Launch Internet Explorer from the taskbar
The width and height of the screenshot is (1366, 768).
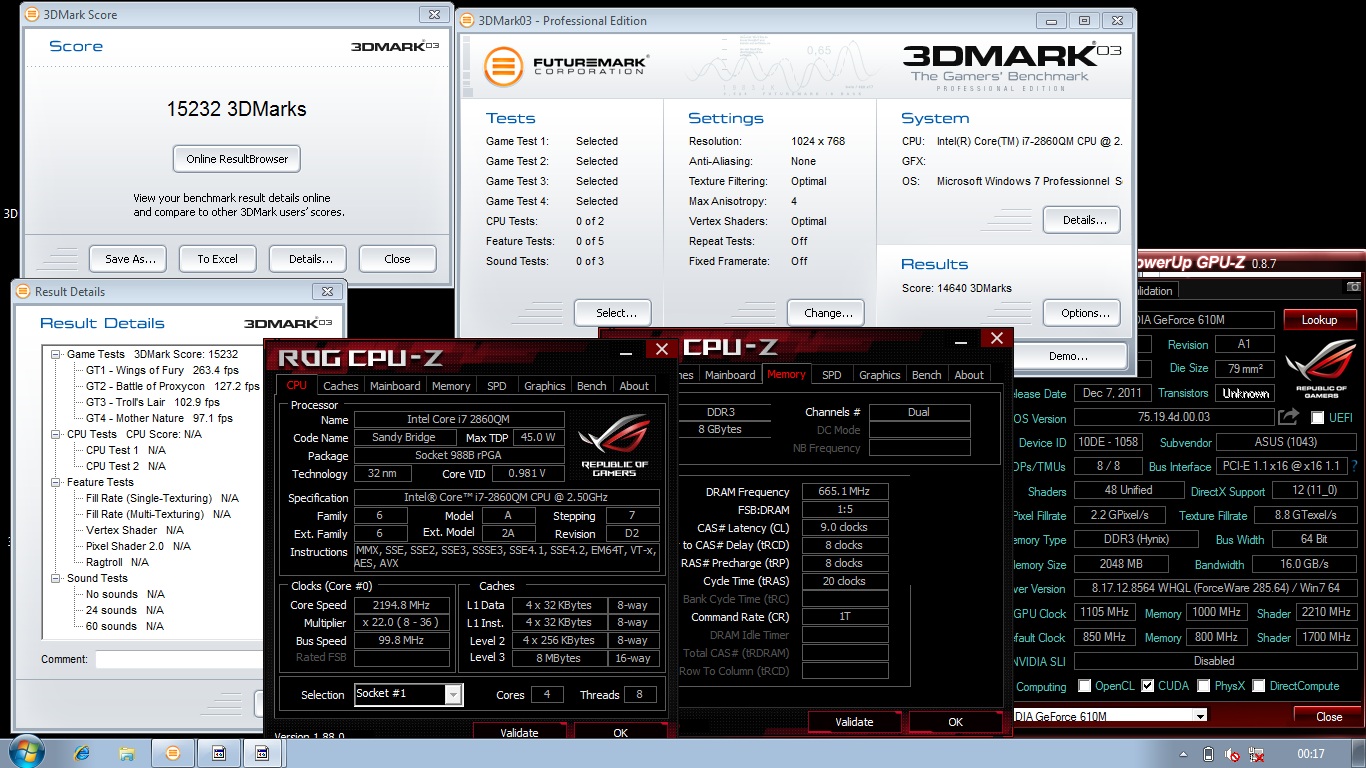point(81,753)
